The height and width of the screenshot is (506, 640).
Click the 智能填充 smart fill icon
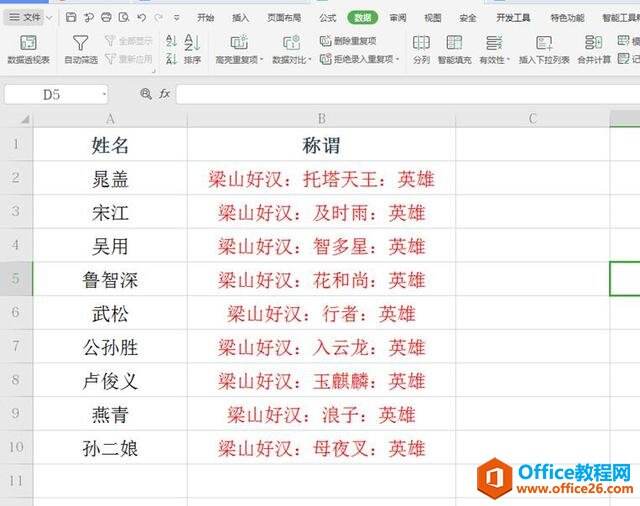click(x=454, y=42)
